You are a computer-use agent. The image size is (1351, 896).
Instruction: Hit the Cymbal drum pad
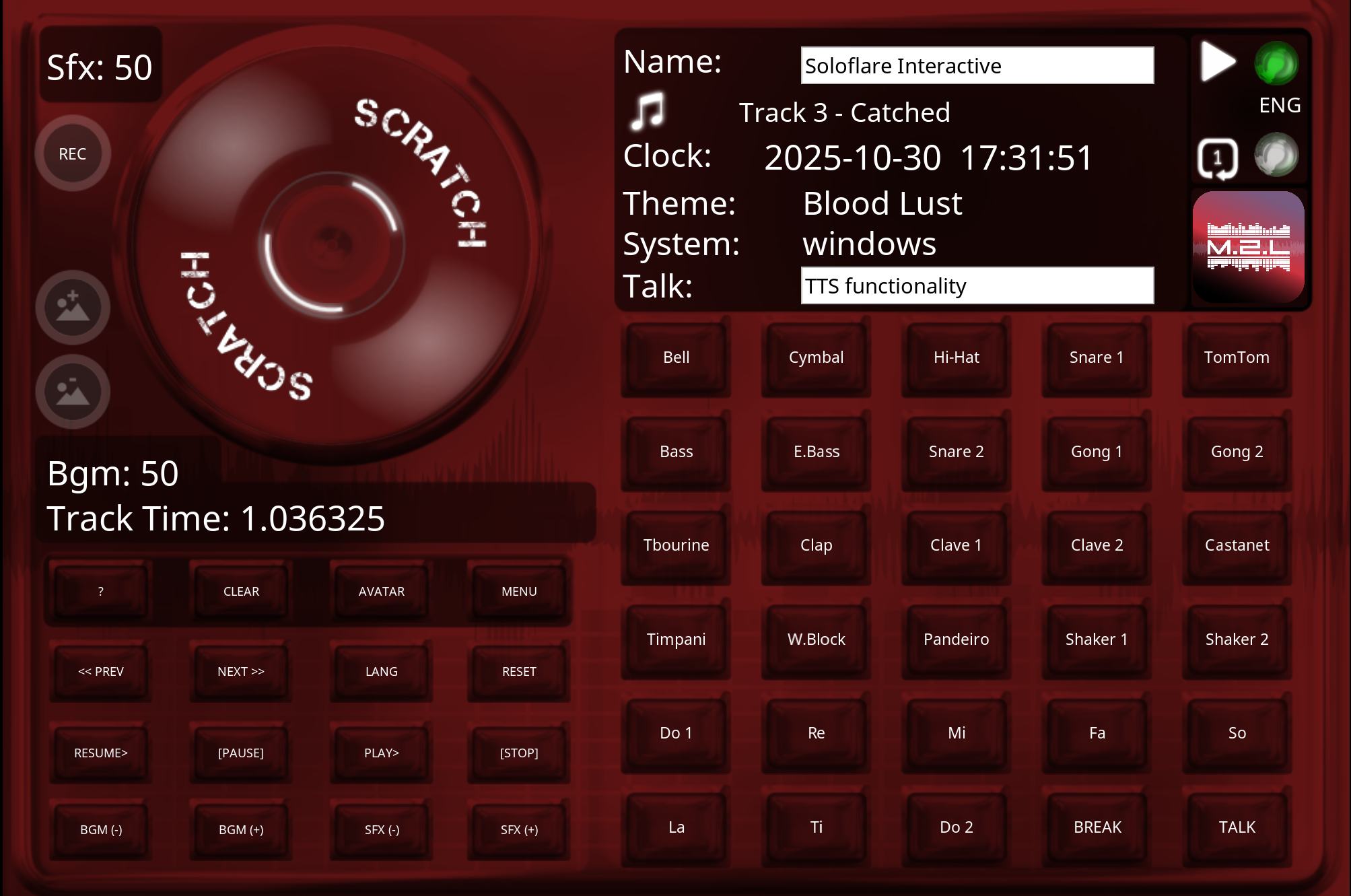pos(816,357)
